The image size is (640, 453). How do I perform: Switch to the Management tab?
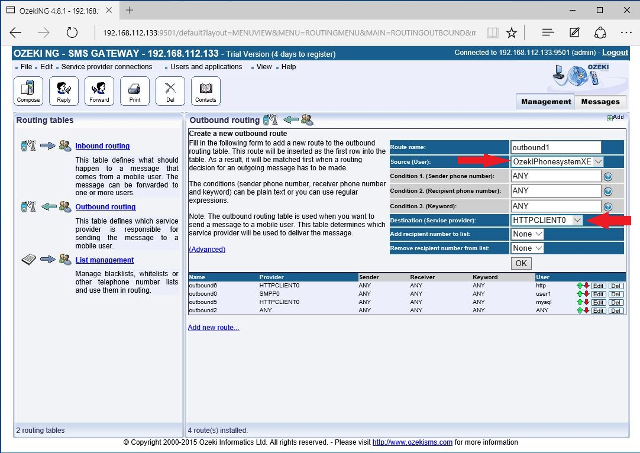(x=546, y=102)
